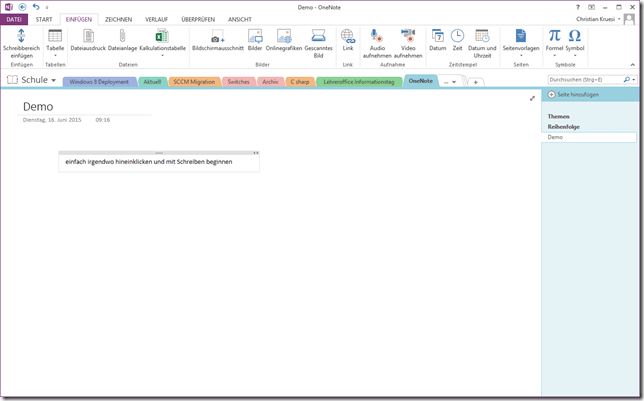Open the SCCM Migration section tab
This screenshot has width=644, height=401.
coord(191,82)
